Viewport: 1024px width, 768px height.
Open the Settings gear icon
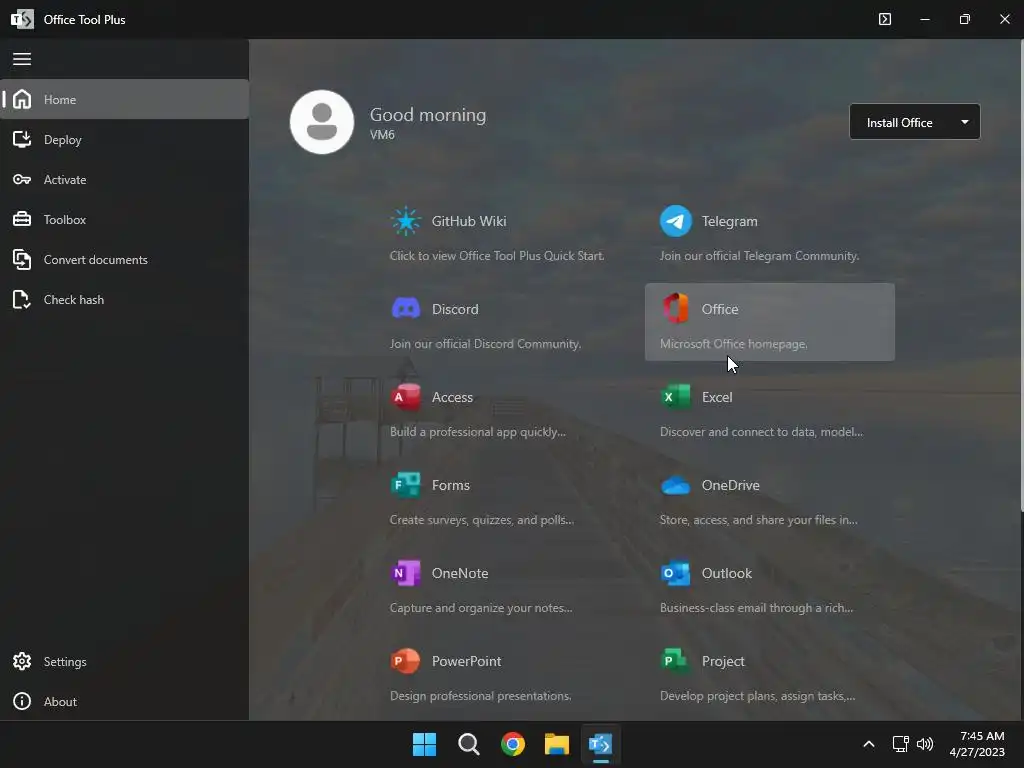(22, 662)
